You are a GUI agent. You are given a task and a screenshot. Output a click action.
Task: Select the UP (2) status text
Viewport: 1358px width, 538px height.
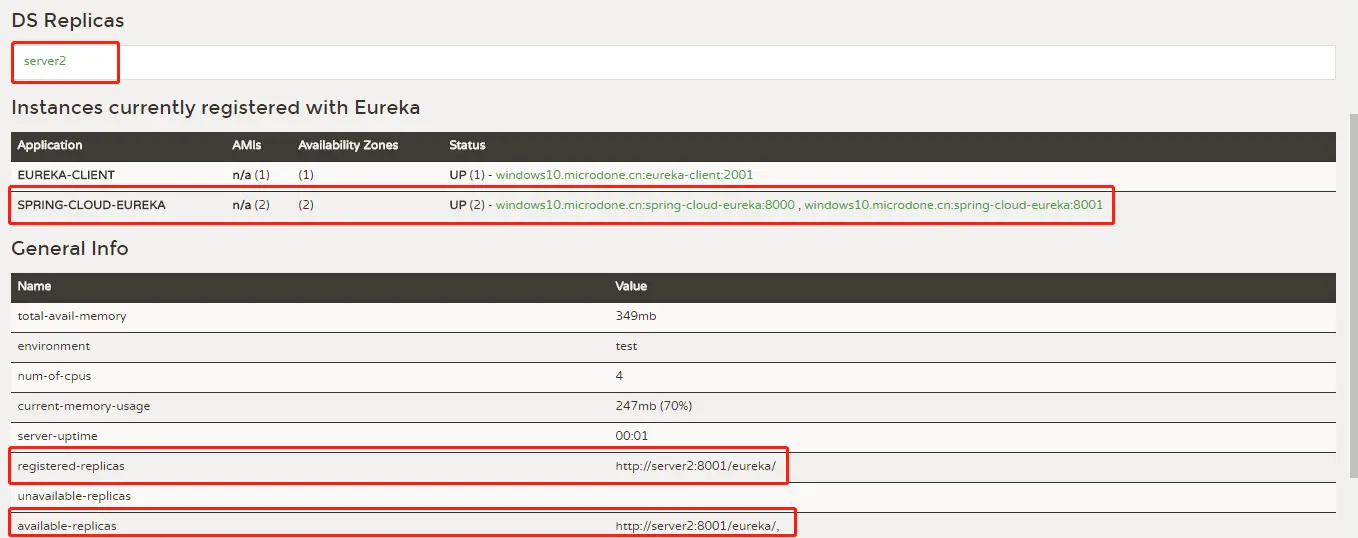(467, 205)
